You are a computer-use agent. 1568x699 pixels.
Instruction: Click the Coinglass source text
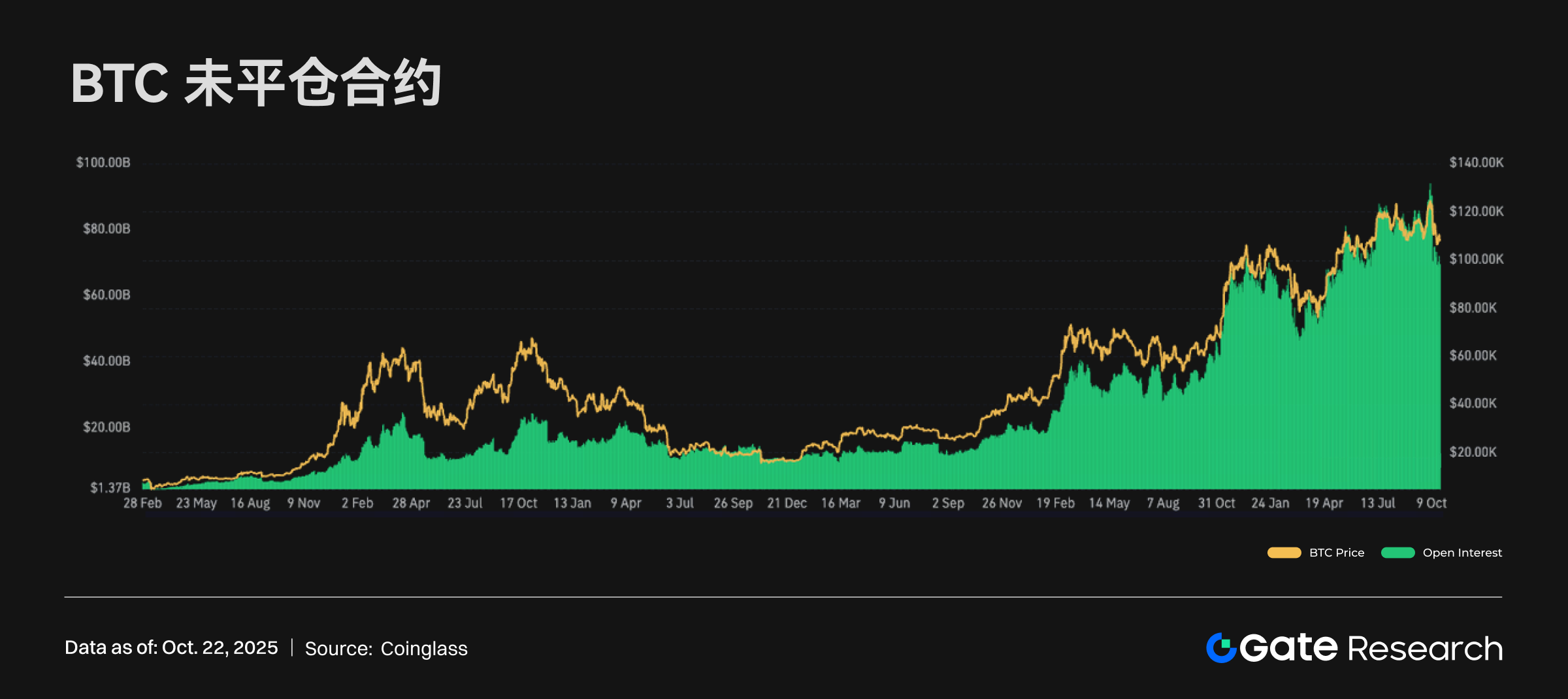tap(424, 649)
